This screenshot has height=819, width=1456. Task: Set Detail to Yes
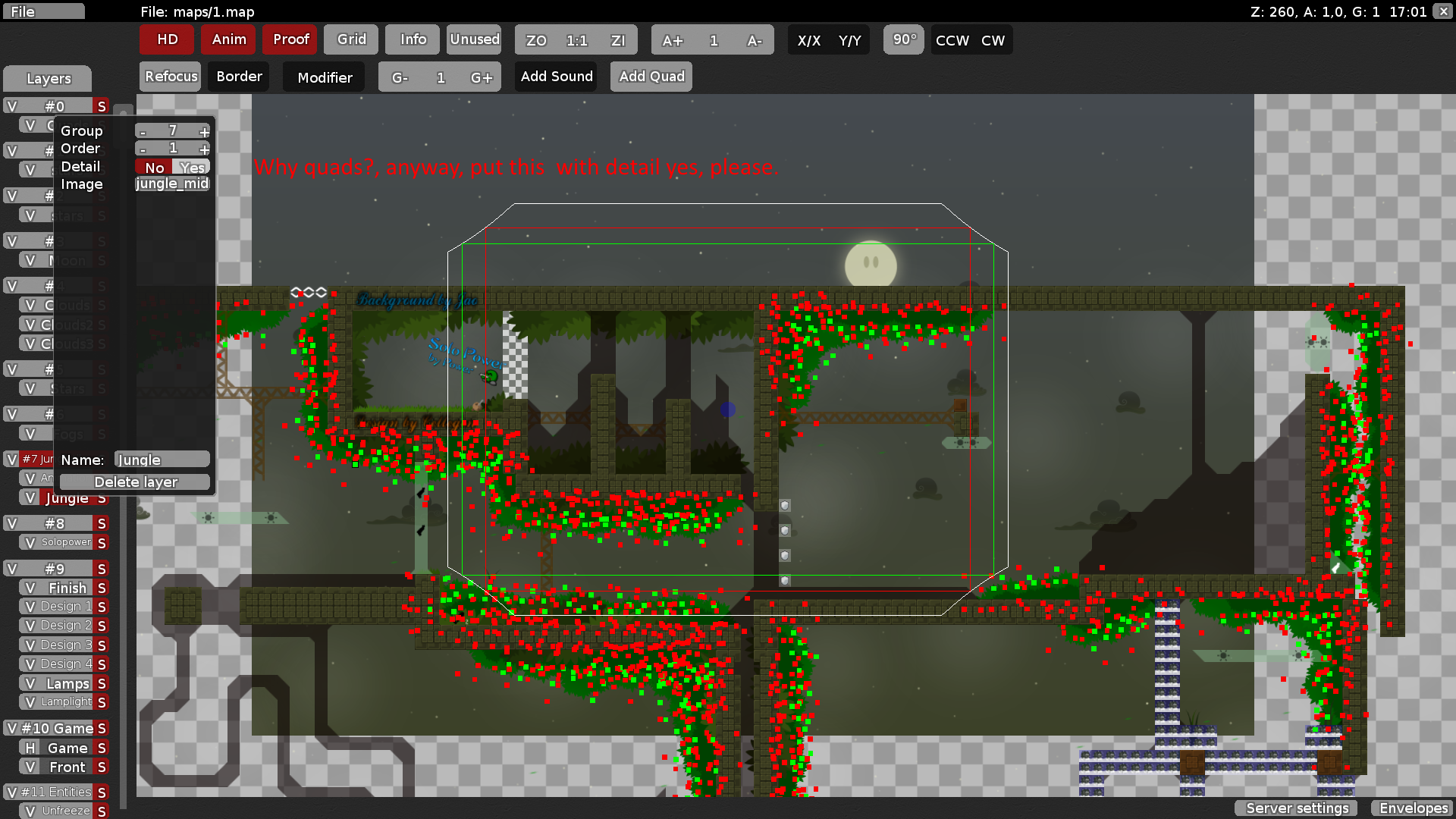click(x=192, y=167)
